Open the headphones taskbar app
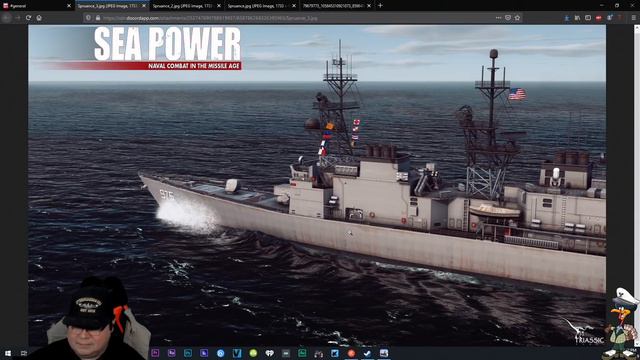This screenshot has width=640, height=360. (318, 353)
